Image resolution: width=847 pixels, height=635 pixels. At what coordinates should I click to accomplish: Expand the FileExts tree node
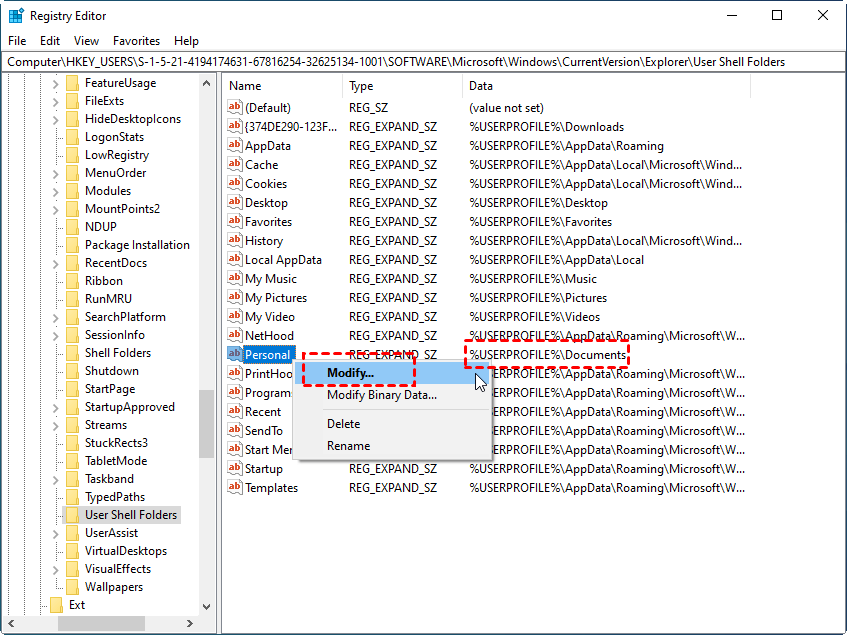click(56, 102)
